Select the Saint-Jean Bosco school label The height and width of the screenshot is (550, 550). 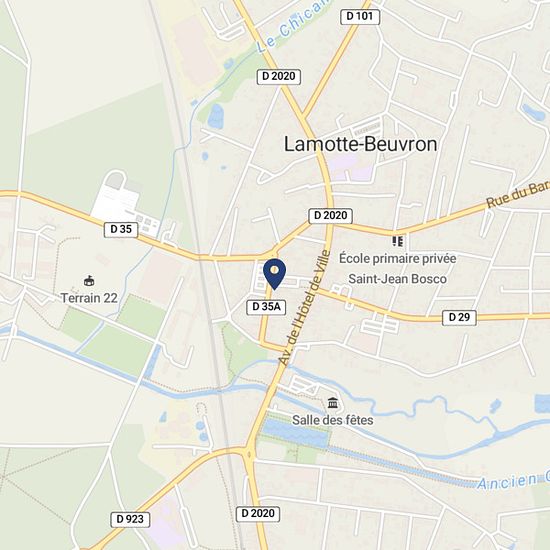[x=397, y=279]
